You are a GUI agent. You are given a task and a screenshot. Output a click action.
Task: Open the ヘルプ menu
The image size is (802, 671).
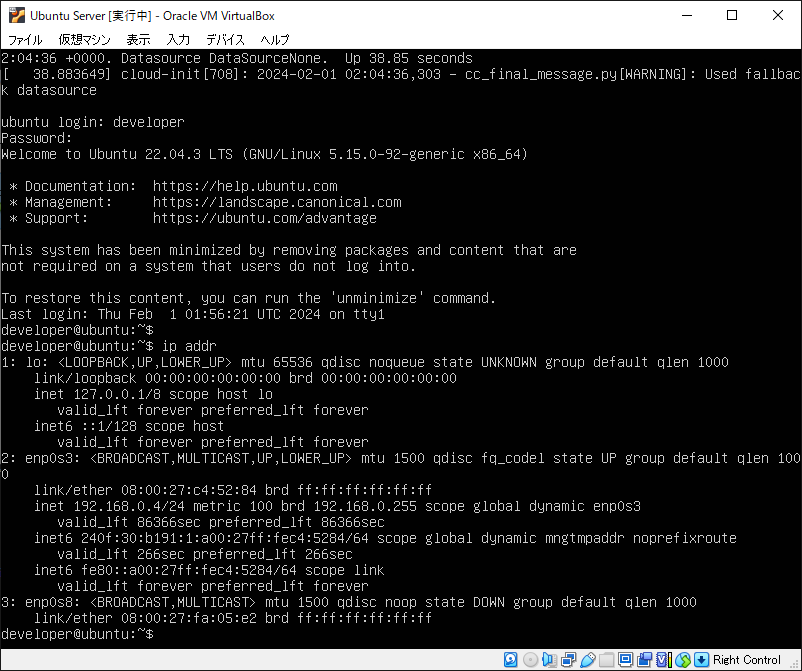click(x=275, y=39)
